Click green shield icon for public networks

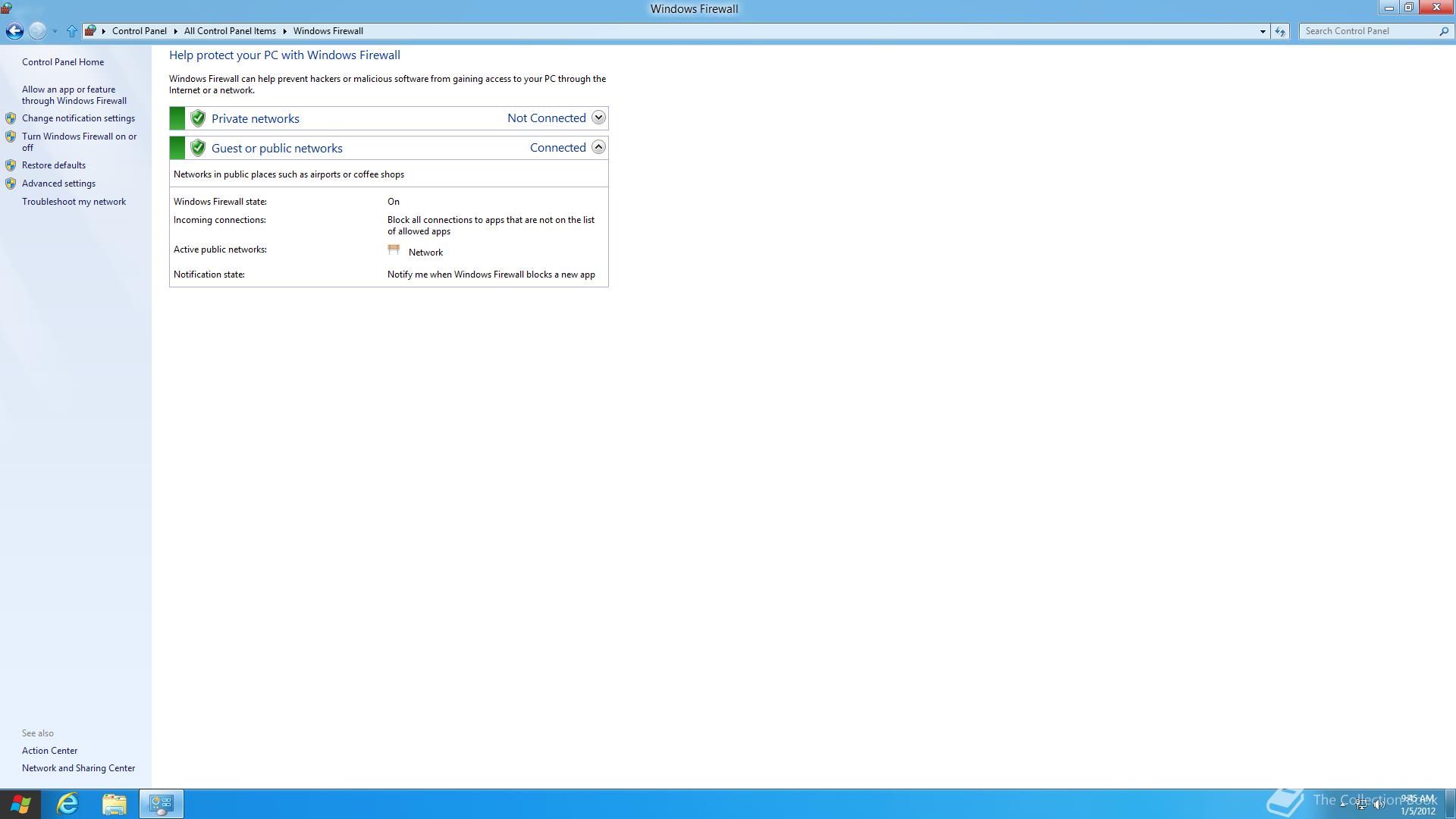tap(198, 148)
